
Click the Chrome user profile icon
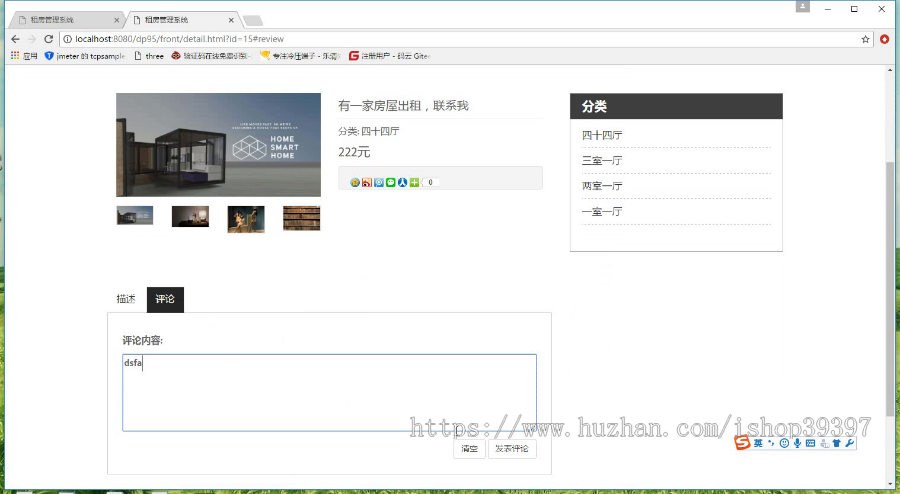[x=802, y=6]
